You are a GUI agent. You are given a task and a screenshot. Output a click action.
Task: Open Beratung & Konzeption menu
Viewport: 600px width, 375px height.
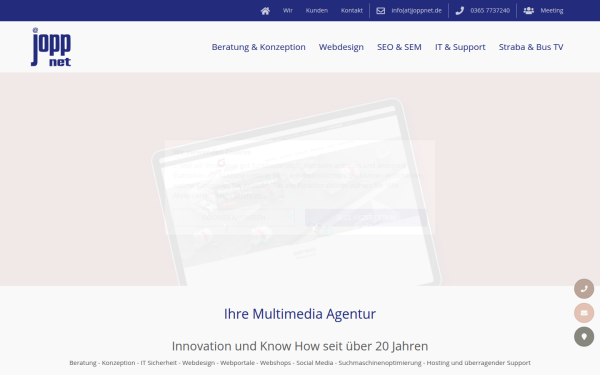pos(259,47)
